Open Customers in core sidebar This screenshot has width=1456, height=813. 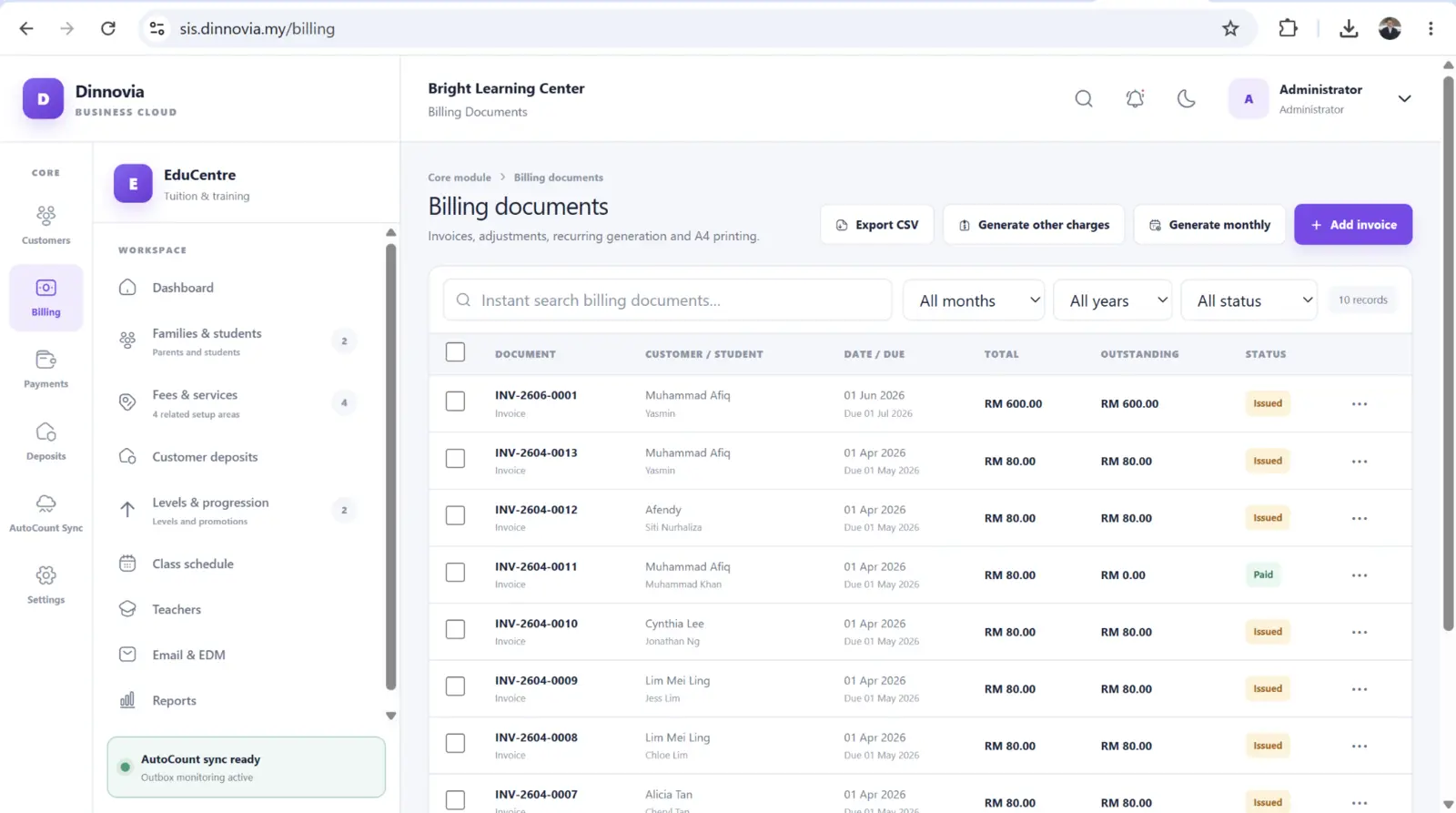click(x=45, y=225)
